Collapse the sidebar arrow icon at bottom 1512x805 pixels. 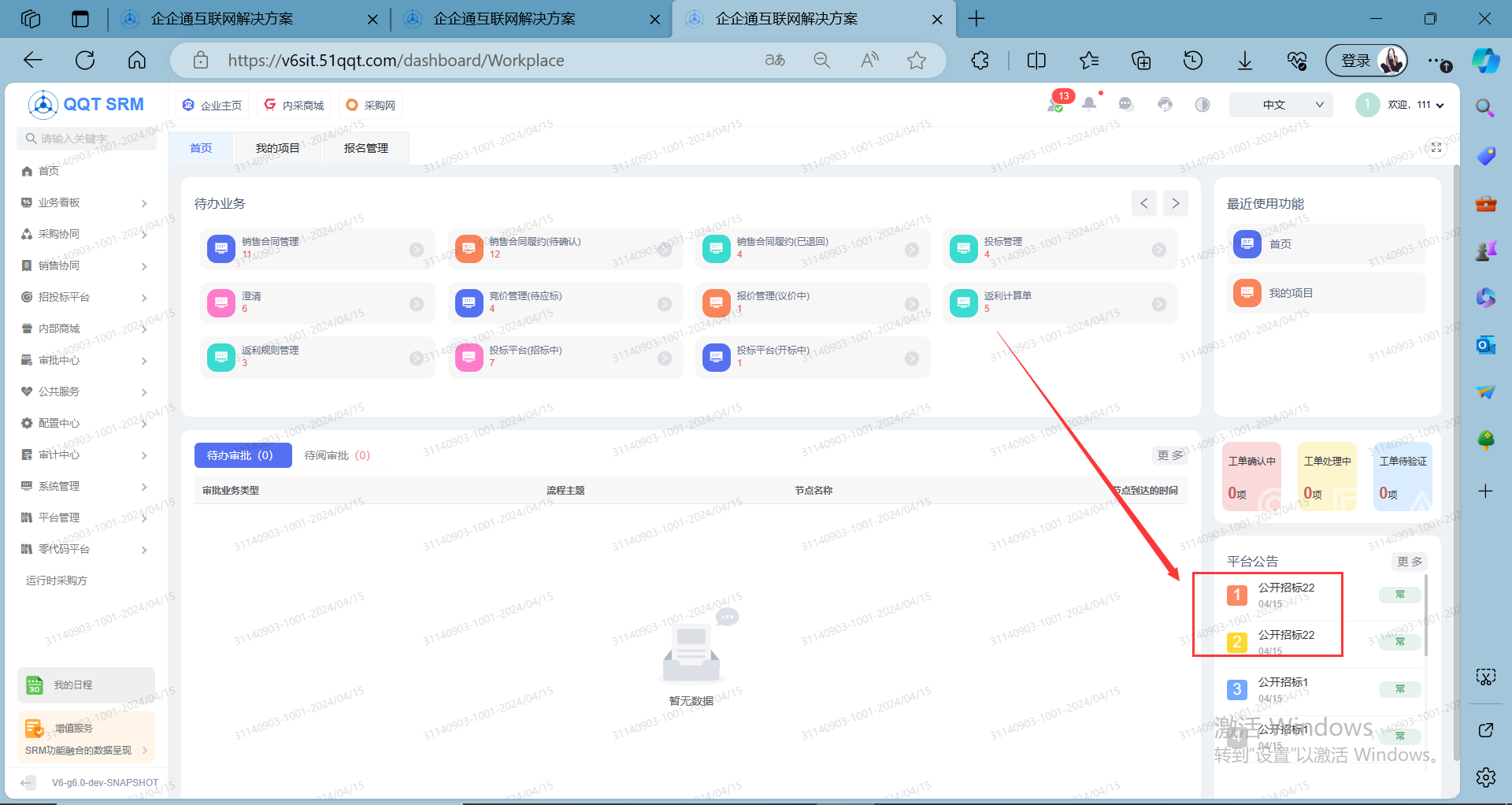28,782
